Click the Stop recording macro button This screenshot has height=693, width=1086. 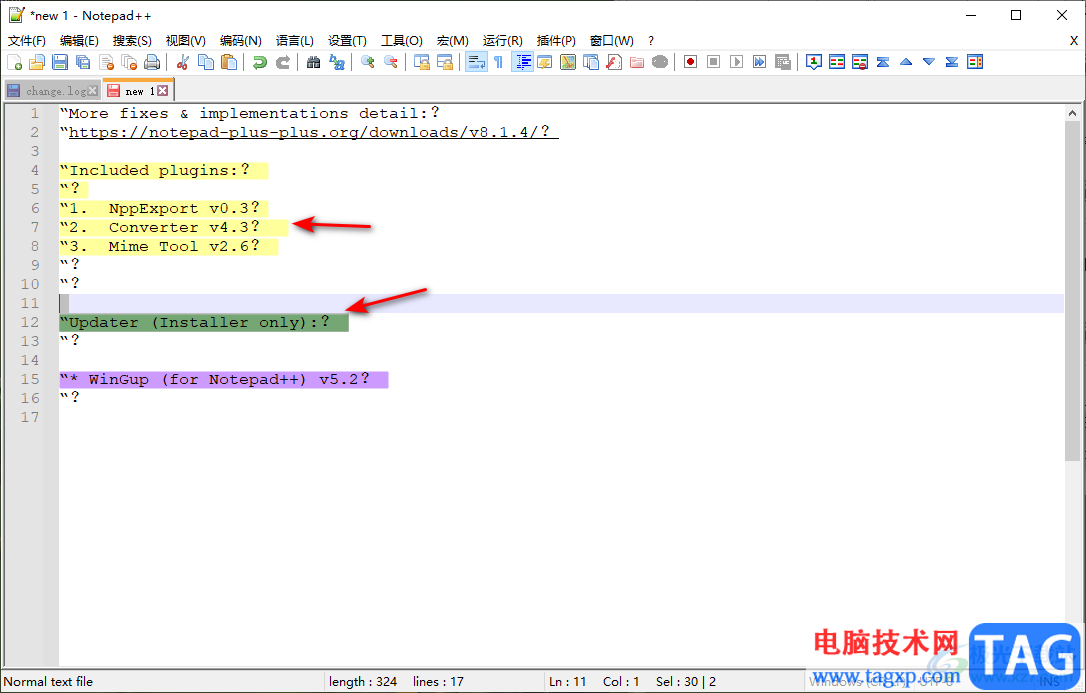713,62
